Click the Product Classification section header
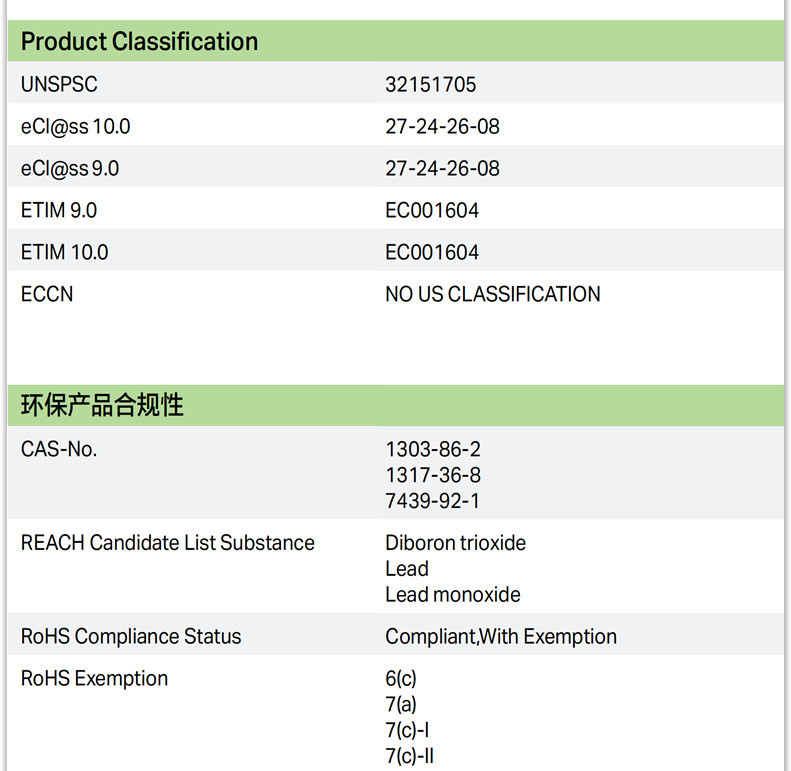Image resolution: width=791 pixels, height=771 pixels. [139, 41]
